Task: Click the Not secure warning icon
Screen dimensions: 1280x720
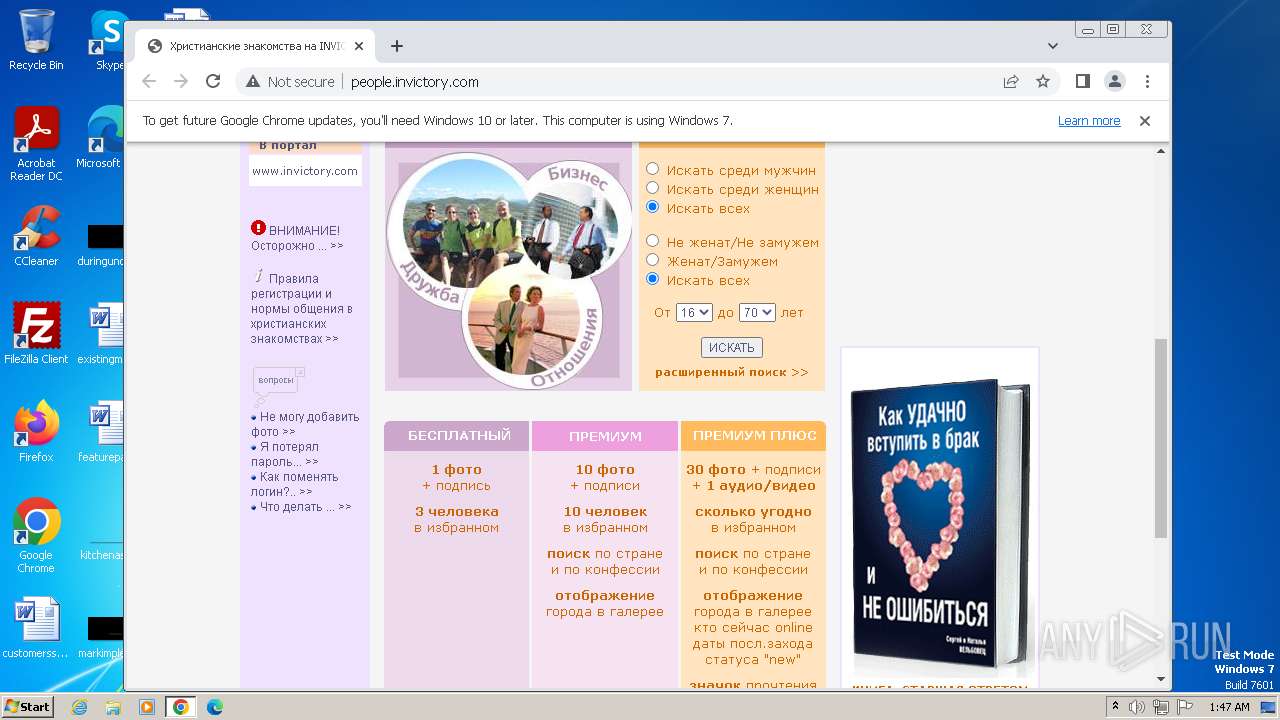Action: [253, 82]
